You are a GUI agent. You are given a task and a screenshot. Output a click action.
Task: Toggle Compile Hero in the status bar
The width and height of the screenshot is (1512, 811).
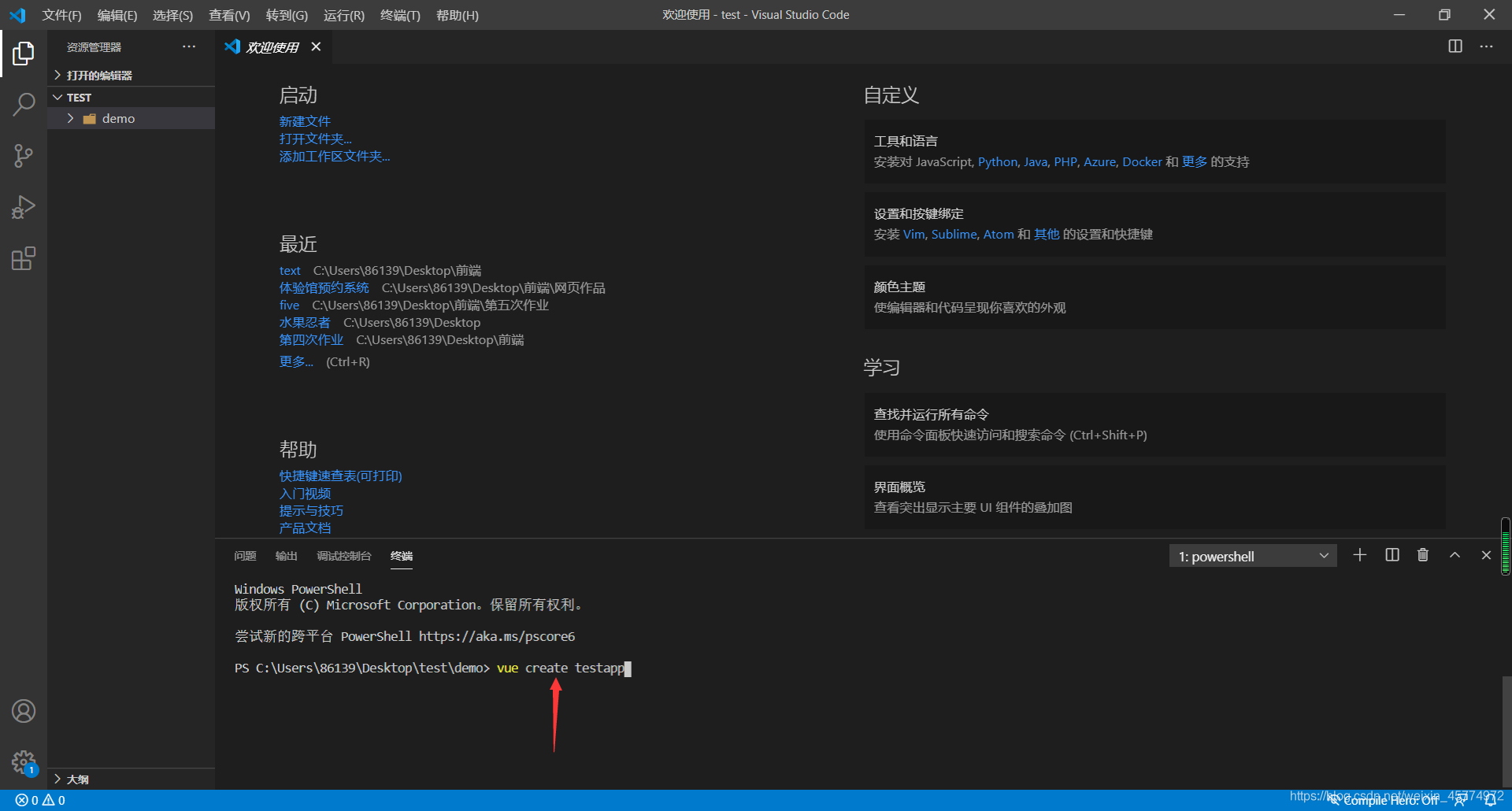coord(1384,800)
